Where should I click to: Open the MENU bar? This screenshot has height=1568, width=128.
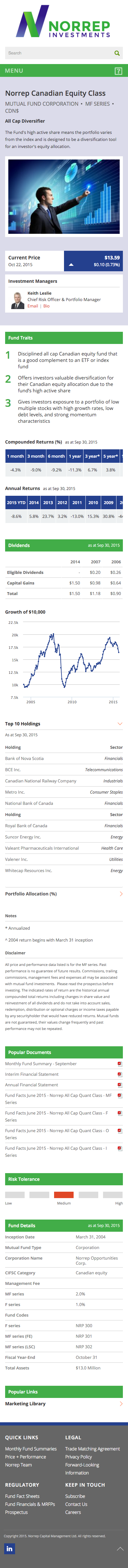coord(64,71)
